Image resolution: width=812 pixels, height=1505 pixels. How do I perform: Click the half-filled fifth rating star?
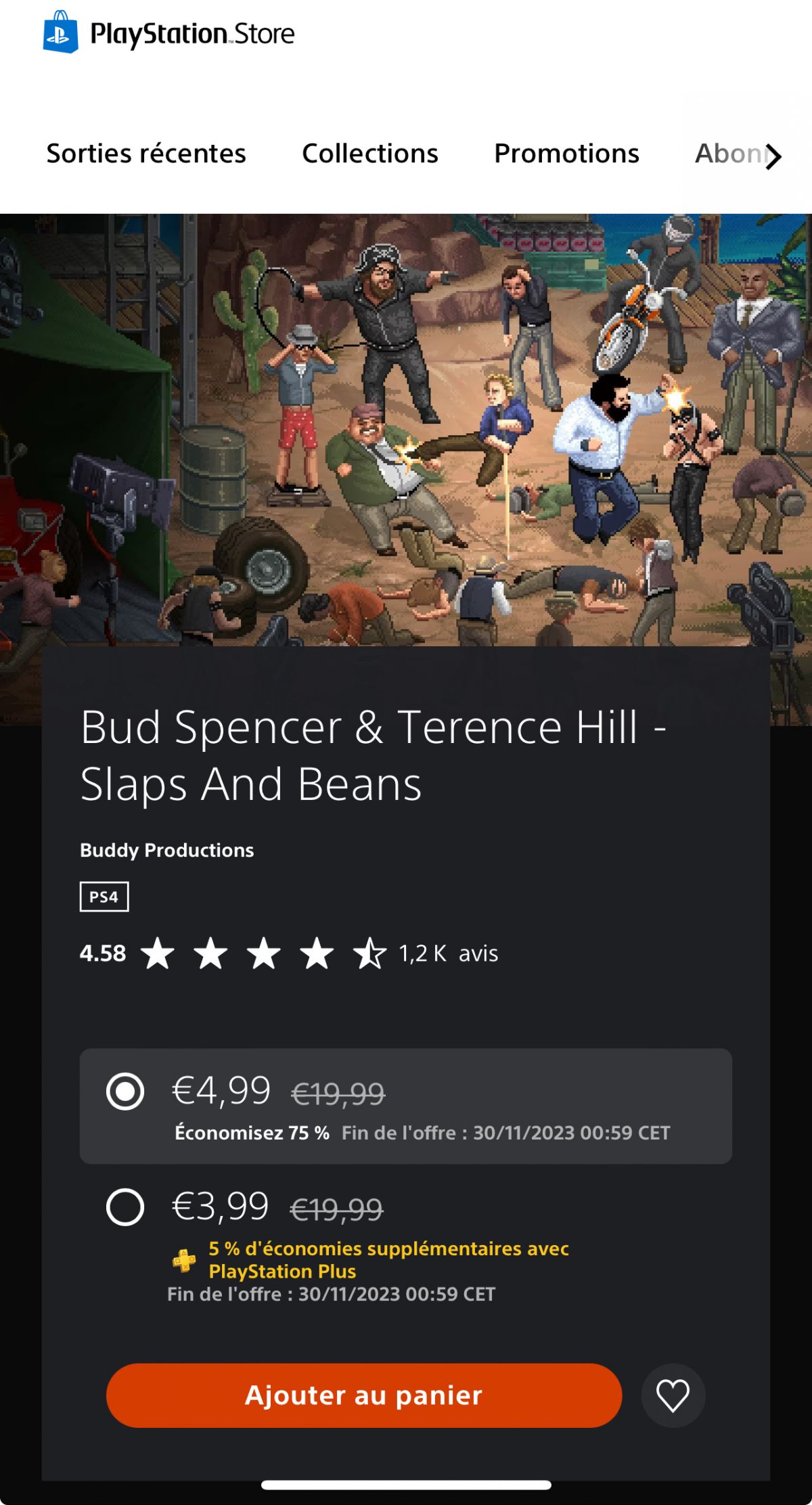click(369, 953)
